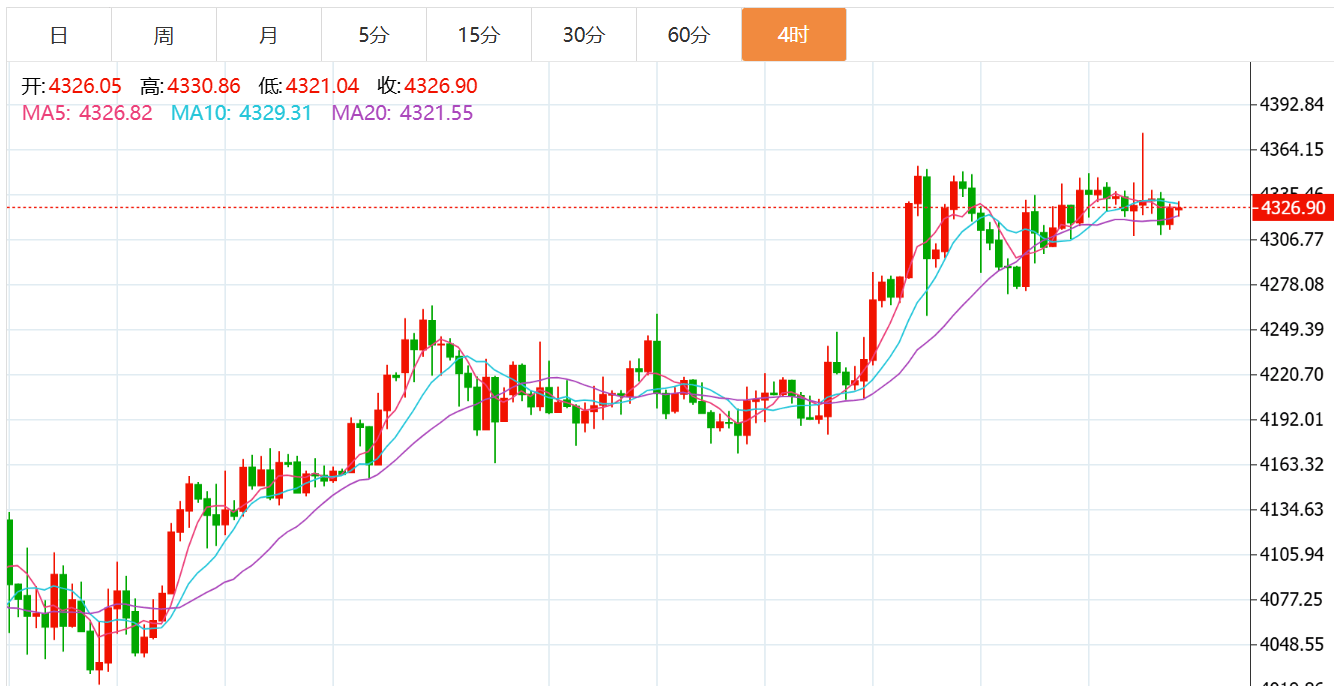Click the red current price tag 4326.90
Image resolution: width=1334 pixels, height=686 pixels.
pos(1293,208)
